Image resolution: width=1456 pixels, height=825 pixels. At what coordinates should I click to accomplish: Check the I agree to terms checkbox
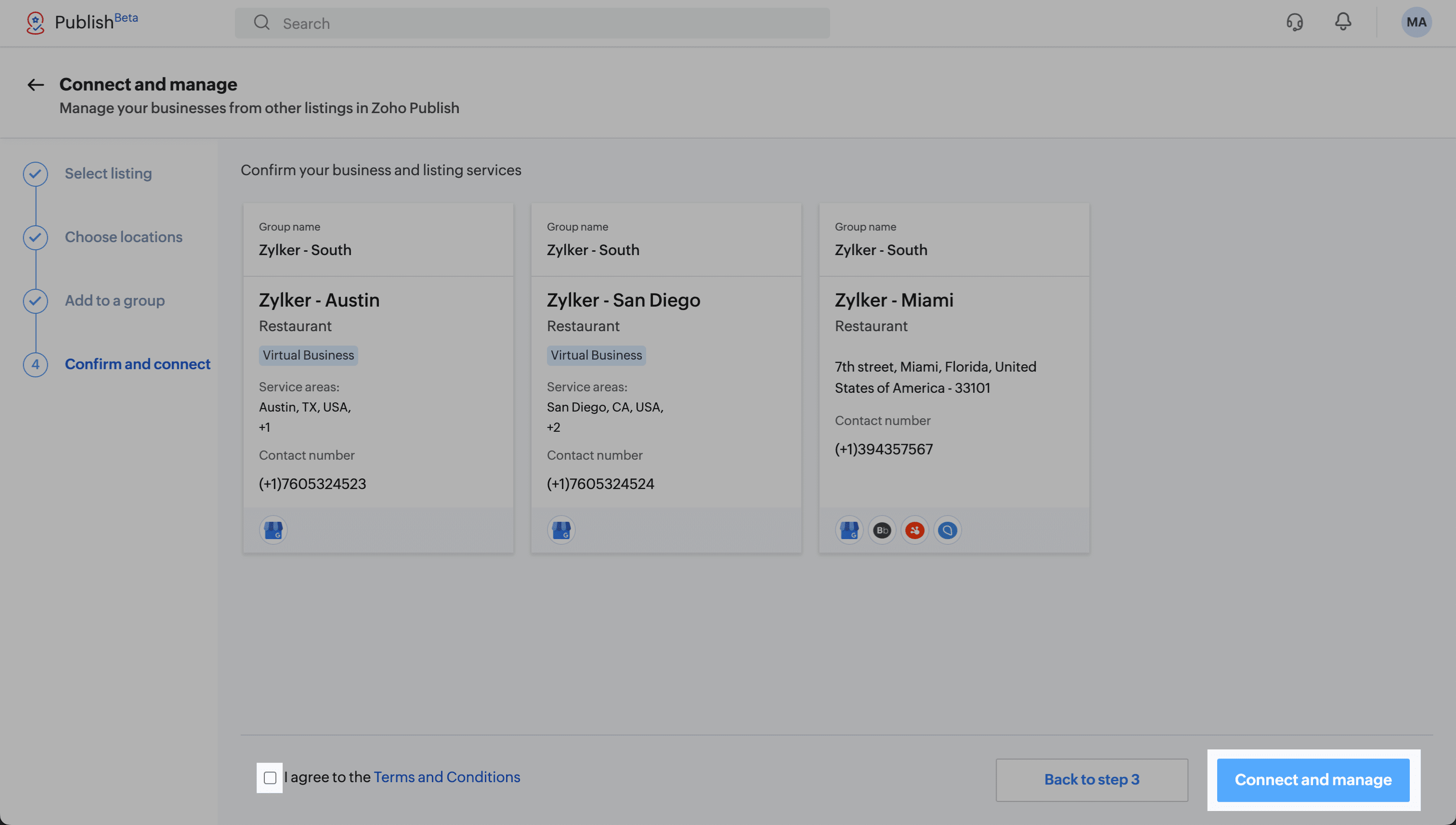pos(270,778)
